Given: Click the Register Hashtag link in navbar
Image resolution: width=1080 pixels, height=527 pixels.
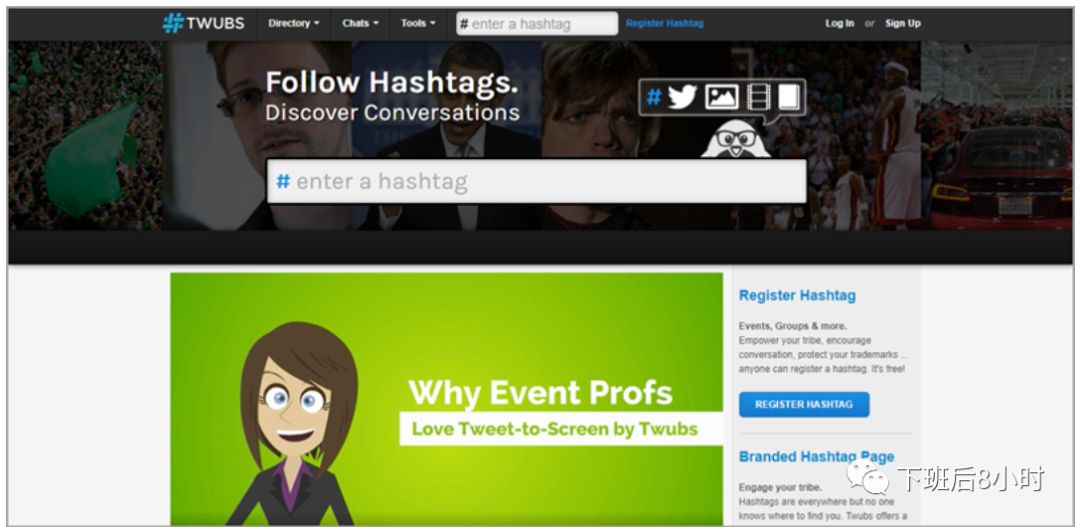Looking at the screenshot, I should [x=665, y=23].
